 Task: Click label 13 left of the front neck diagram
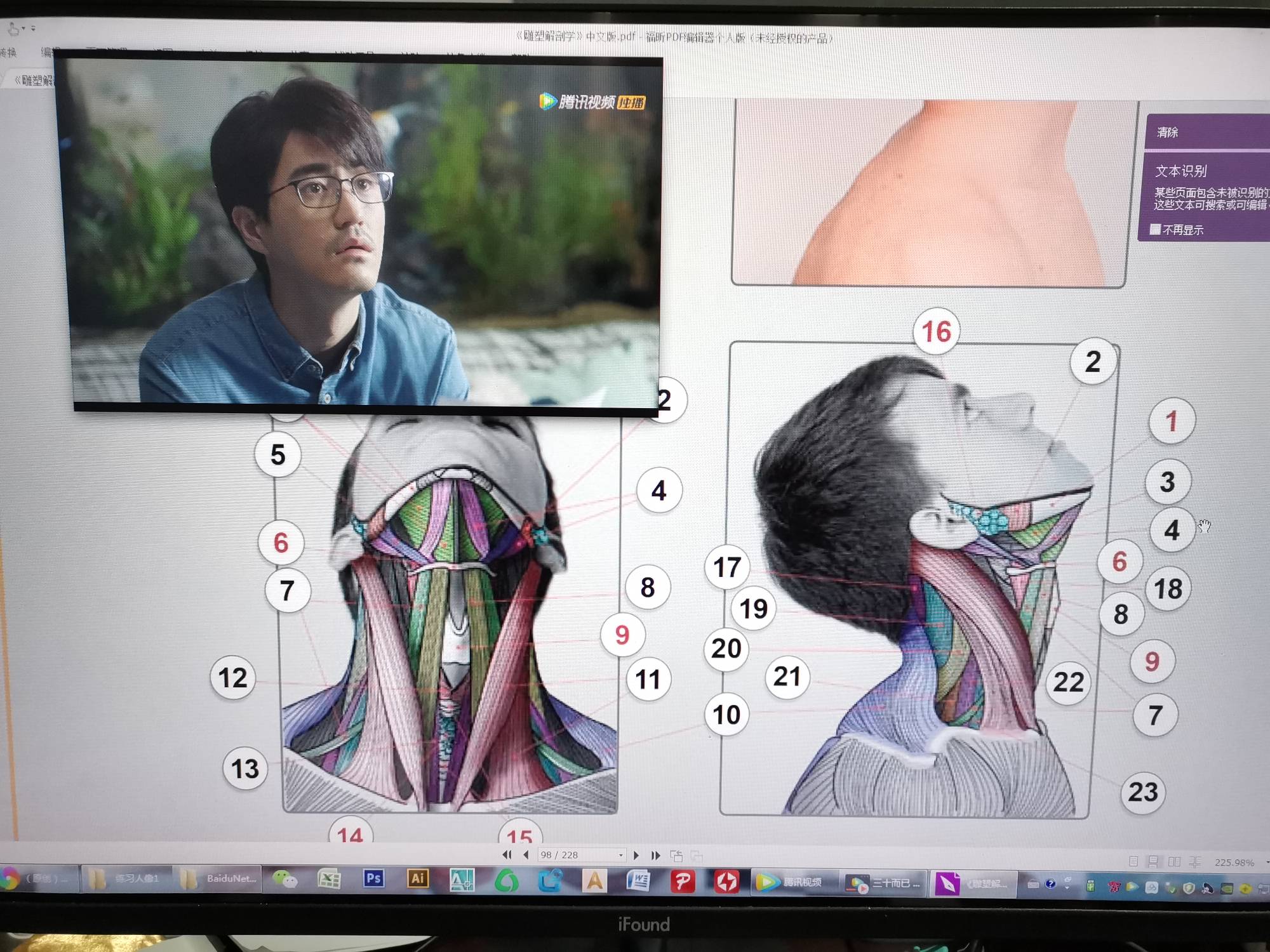click(245, 769)
